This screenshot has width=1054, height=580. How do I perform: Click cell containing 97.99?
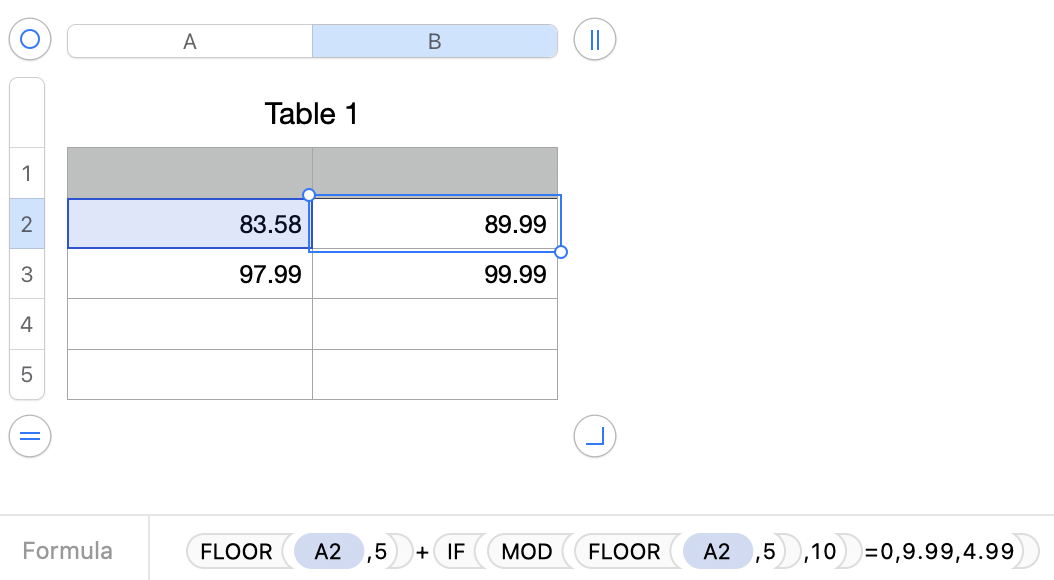(x=190, y=274)
